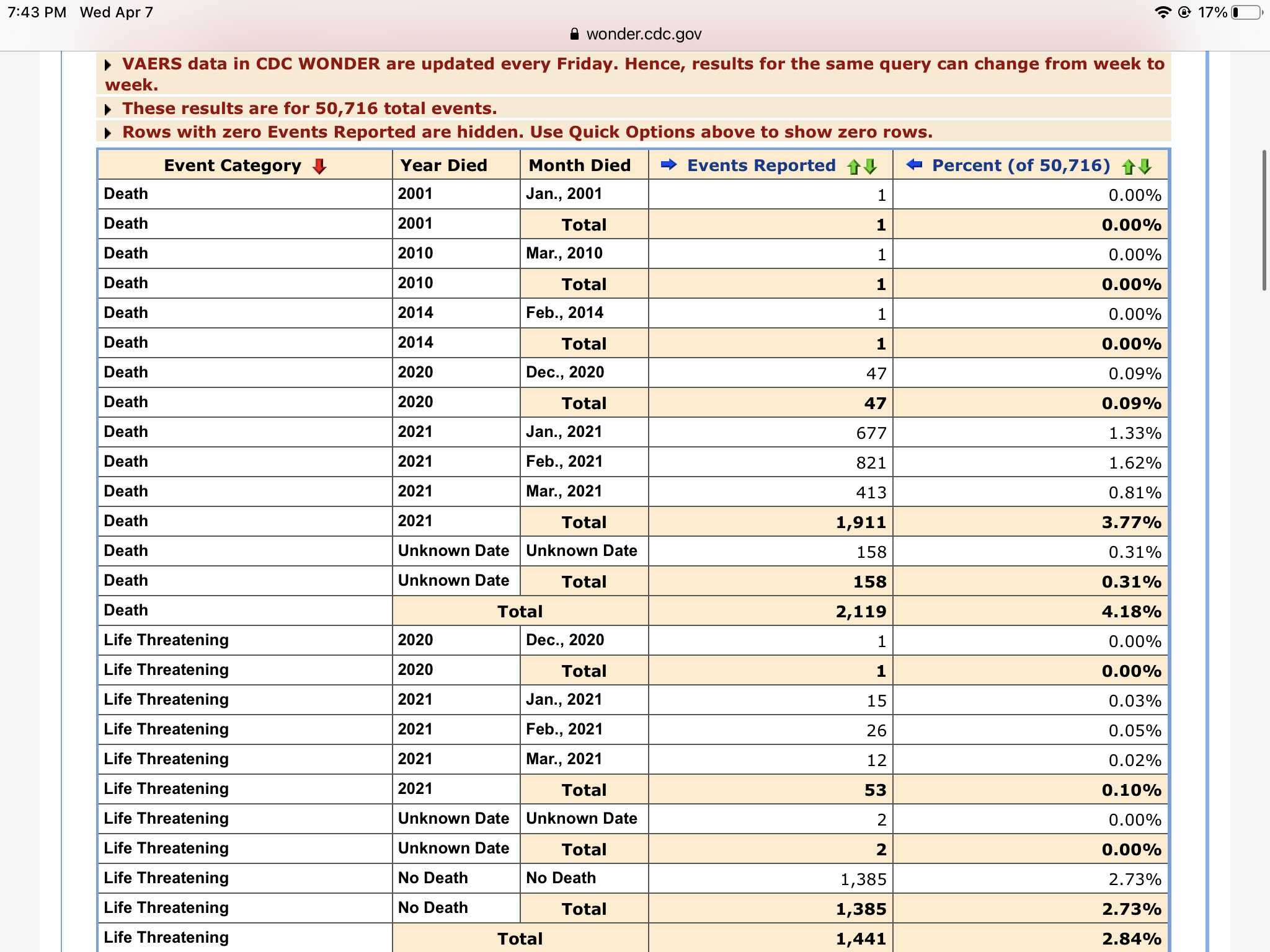Image resolution: width=1270 pixels, height=952 pixels.
Task: Select the 413 events cell
Action: pos(771,491)
